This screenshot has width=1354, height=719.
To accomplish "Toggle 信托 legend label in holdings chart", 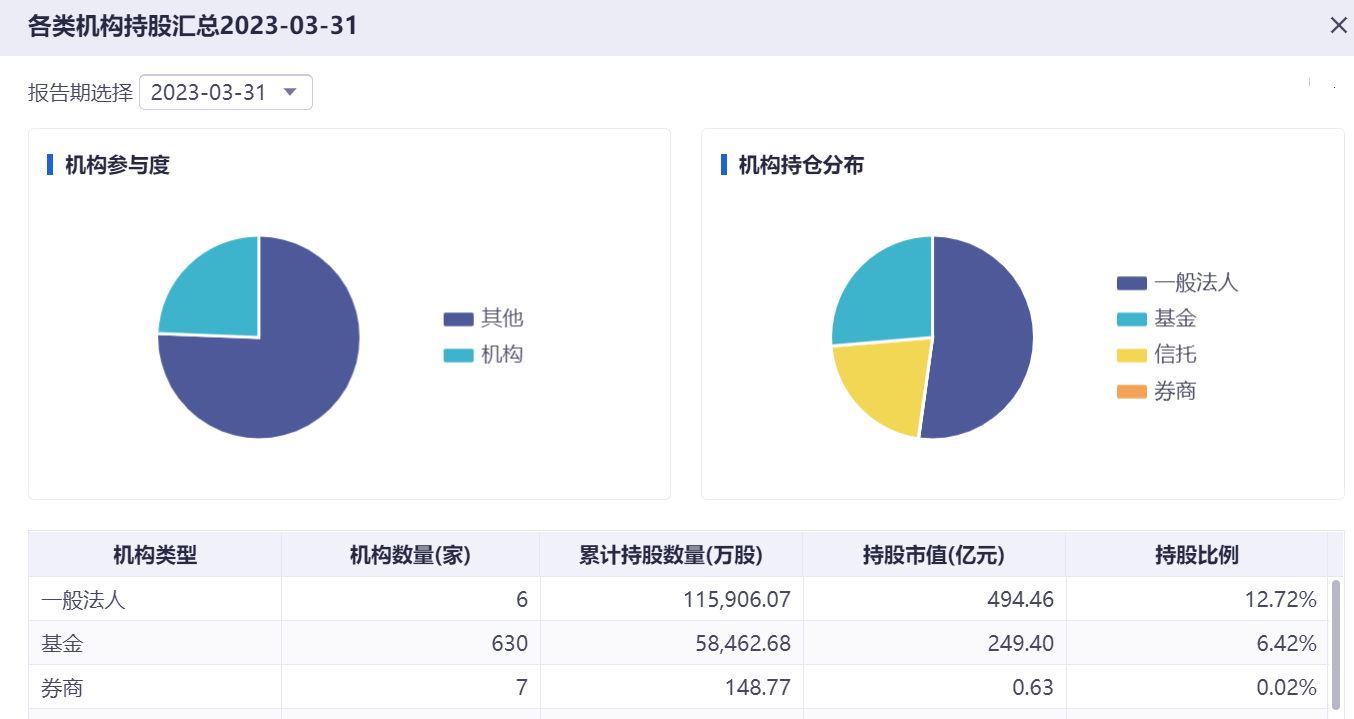I will pos(1175,354).
